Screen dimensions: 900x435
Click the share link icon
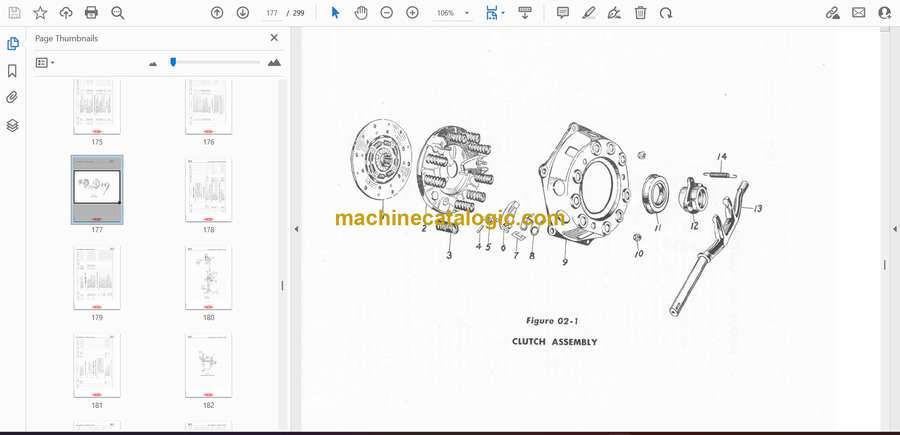833,13
